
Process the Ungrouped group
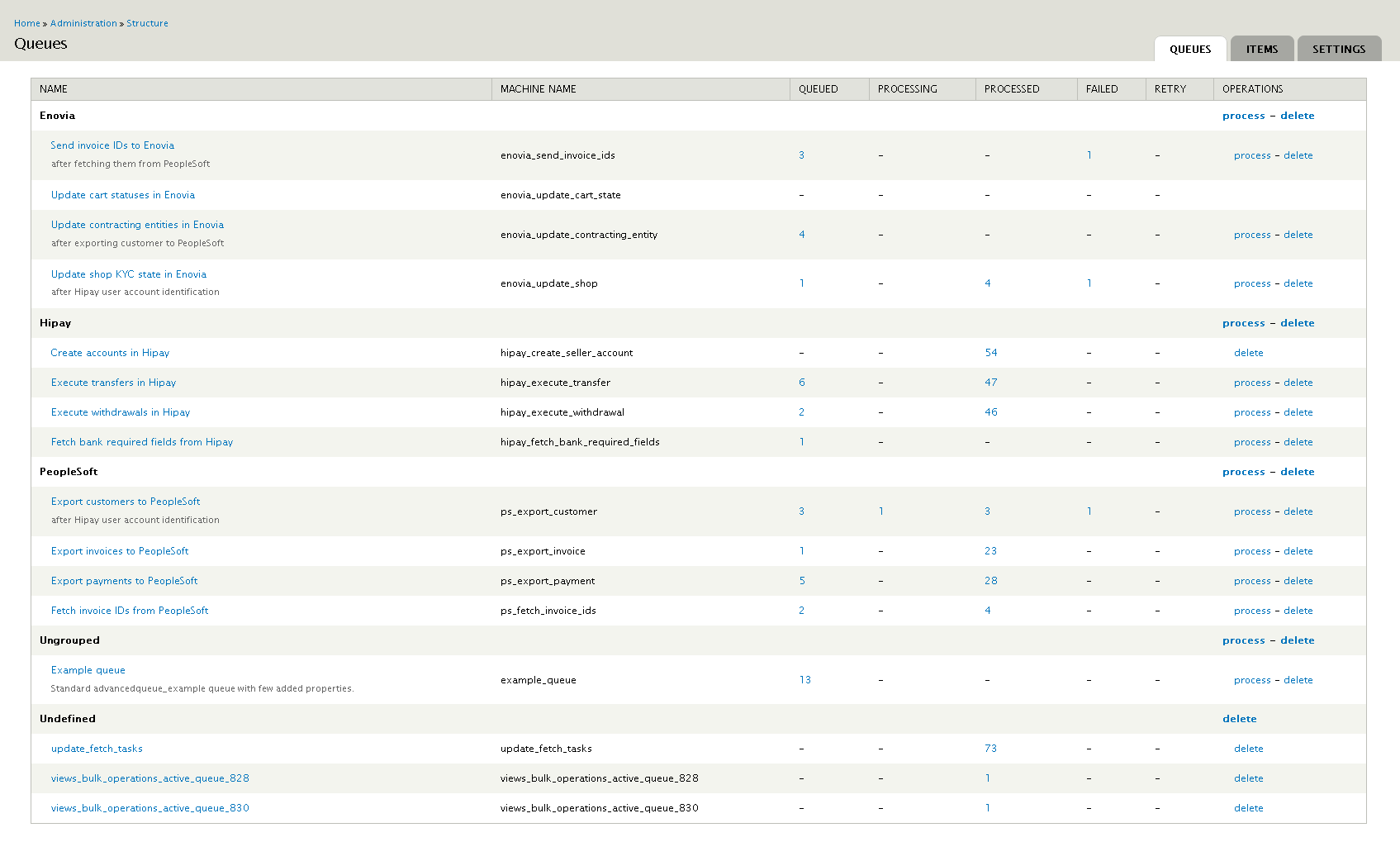[x=1244, y=640]
